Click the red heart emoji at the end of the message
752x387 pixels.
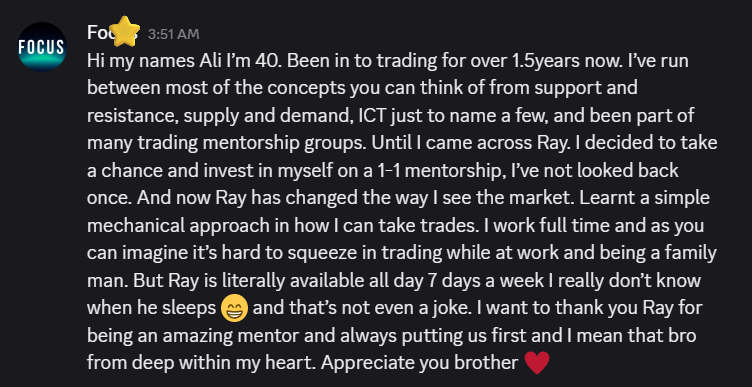(537, 363)
